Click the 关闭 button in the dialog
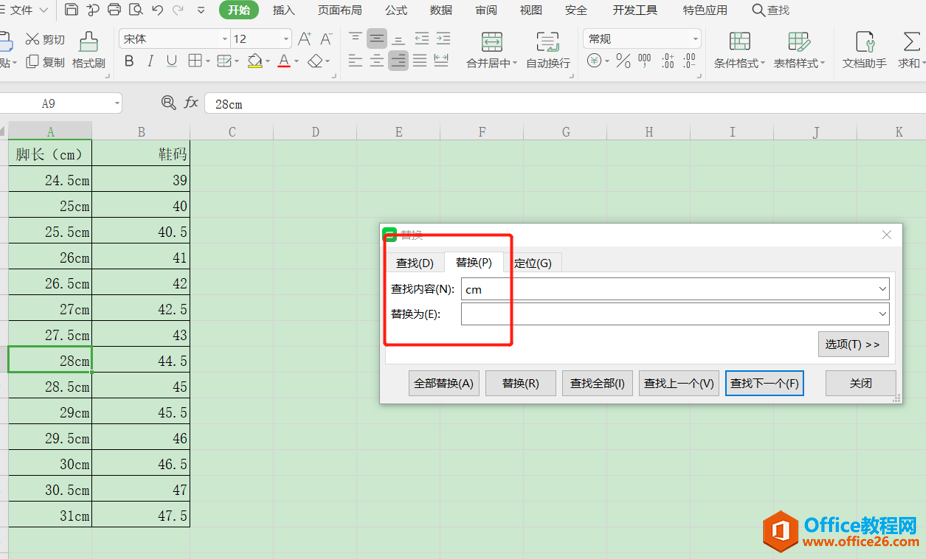The height and width of the screenshot is (559, 926). coord(860,383)
